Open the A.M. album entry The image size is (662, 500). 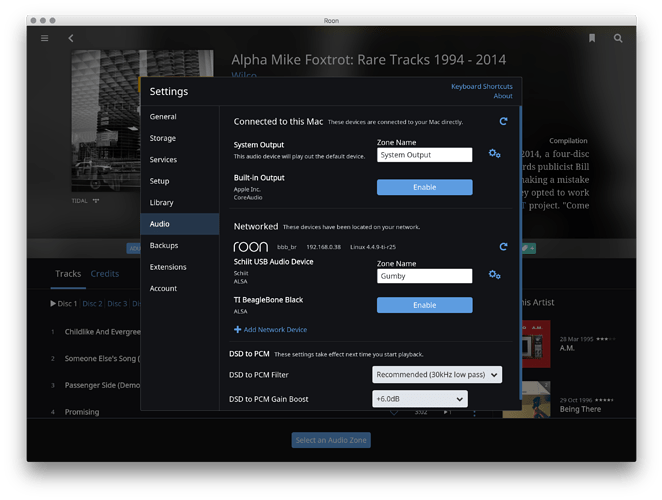pos(567,348)
